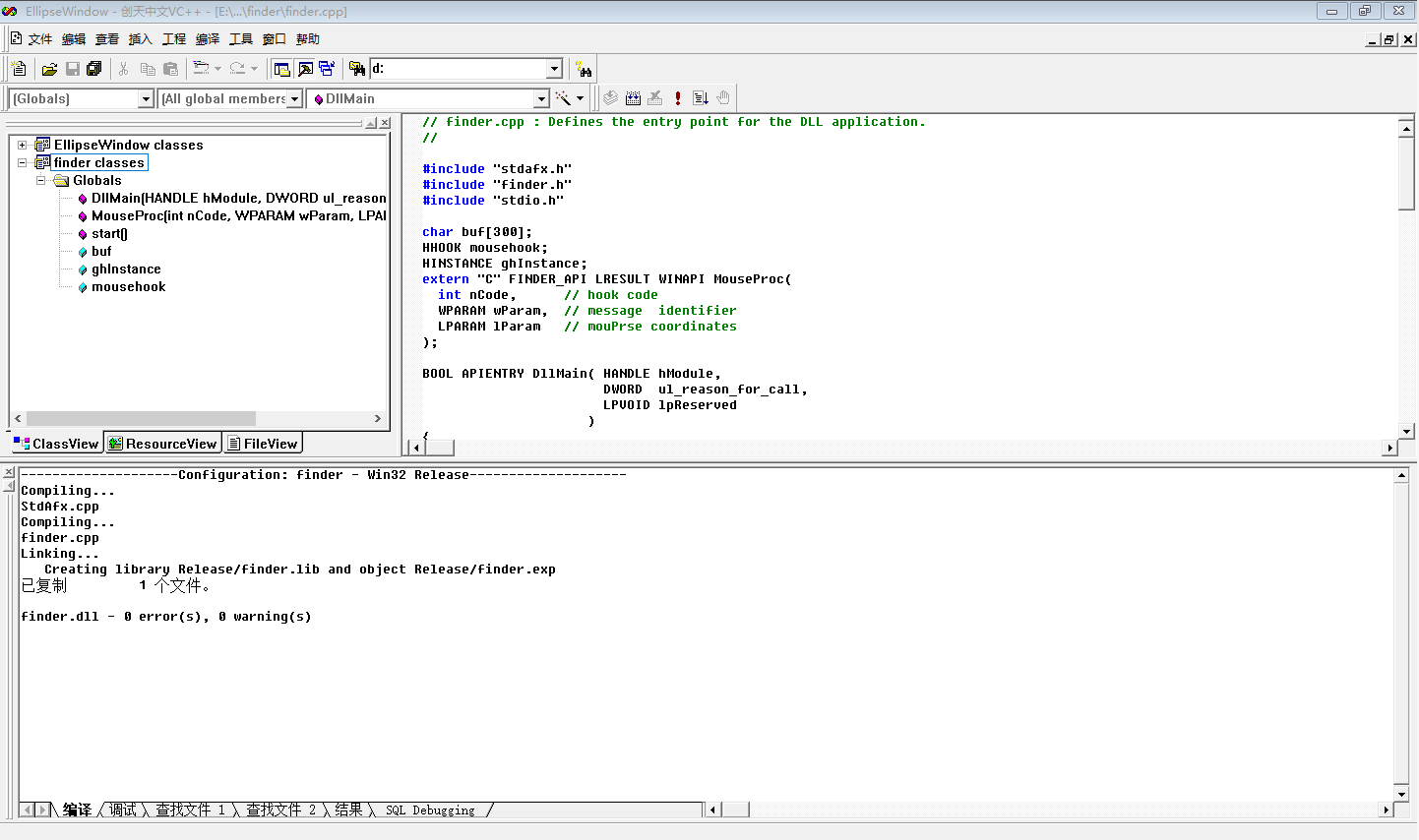Save all files icon
Viewport: 1419px width, 840px height.
tap(94, 69)
